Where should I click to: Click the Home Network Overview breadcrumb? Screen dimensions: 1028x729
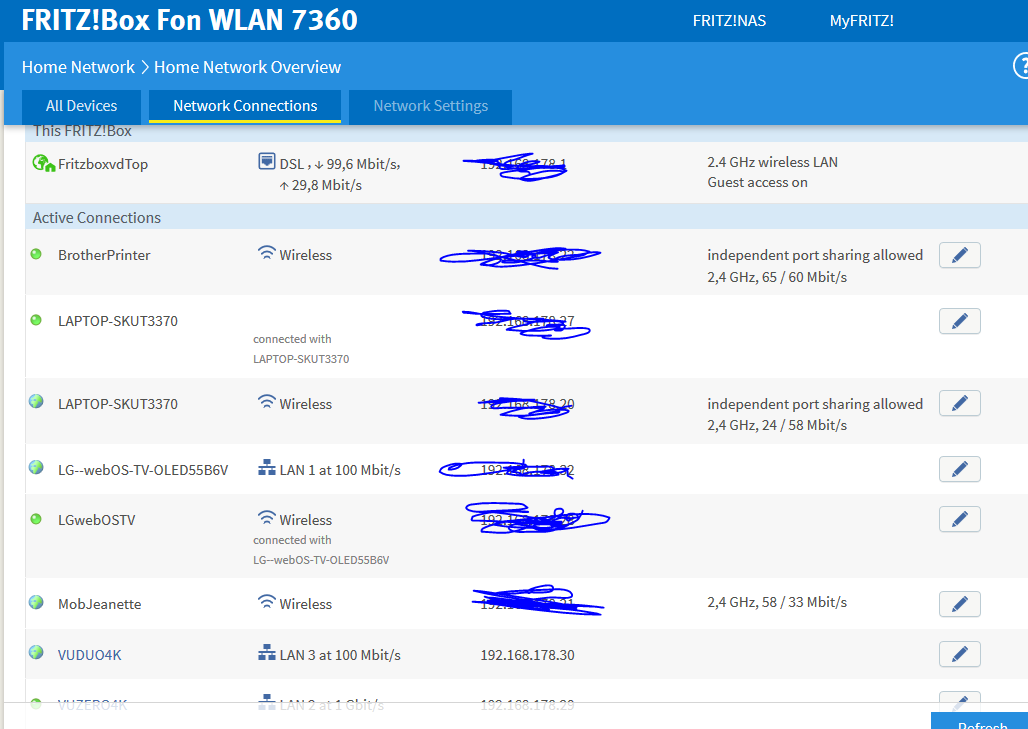247,67
